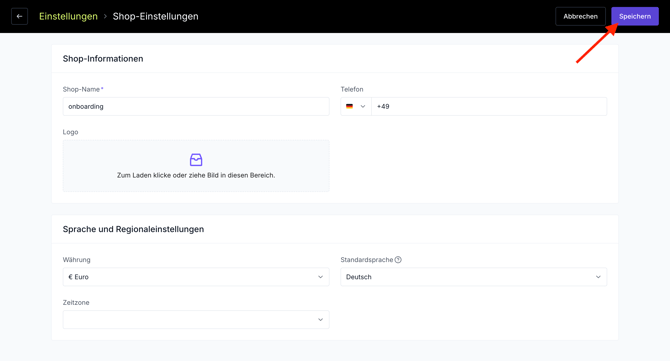Focus the Shop-Name input field
This screenshot has height=361, width=670.
click(196, 106)
